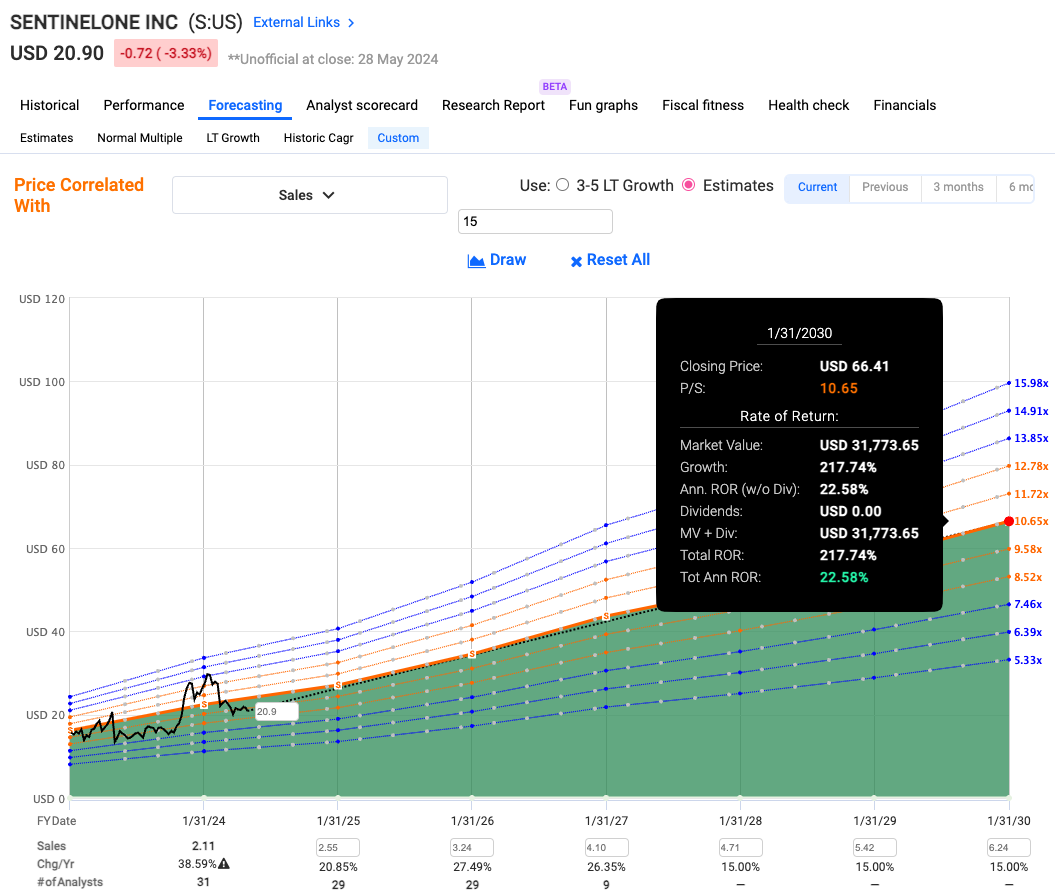Edit the 1/31/29 sales field 5.42

[x=875, y=848]
